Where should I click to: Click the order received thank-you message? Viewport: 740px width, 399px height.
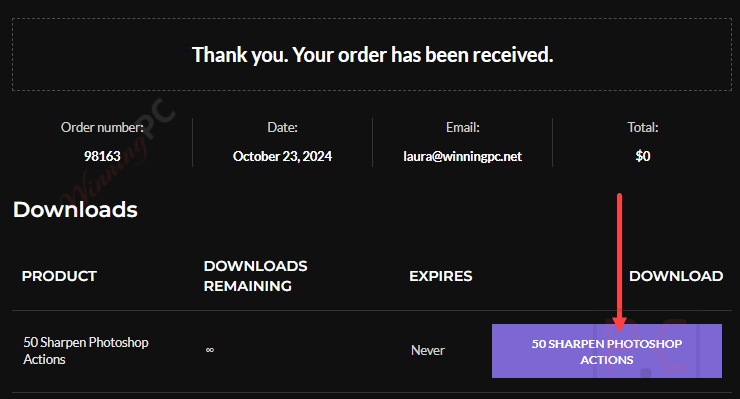point(372,55)
